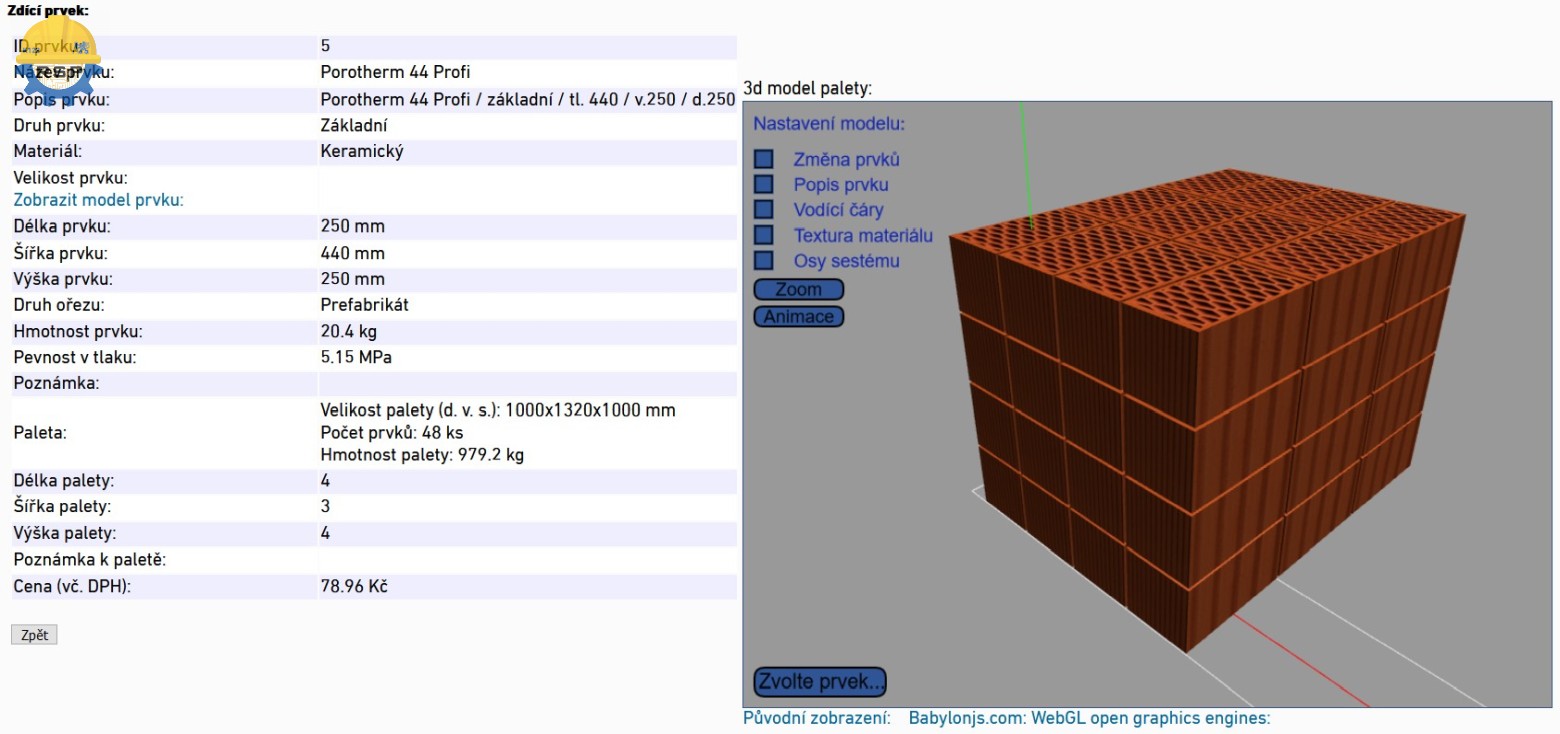The width and height of the screenshot is (1560, 734).
Task: Select the Porotherm 44 Profi name value
Action: (x=395, y=72)
